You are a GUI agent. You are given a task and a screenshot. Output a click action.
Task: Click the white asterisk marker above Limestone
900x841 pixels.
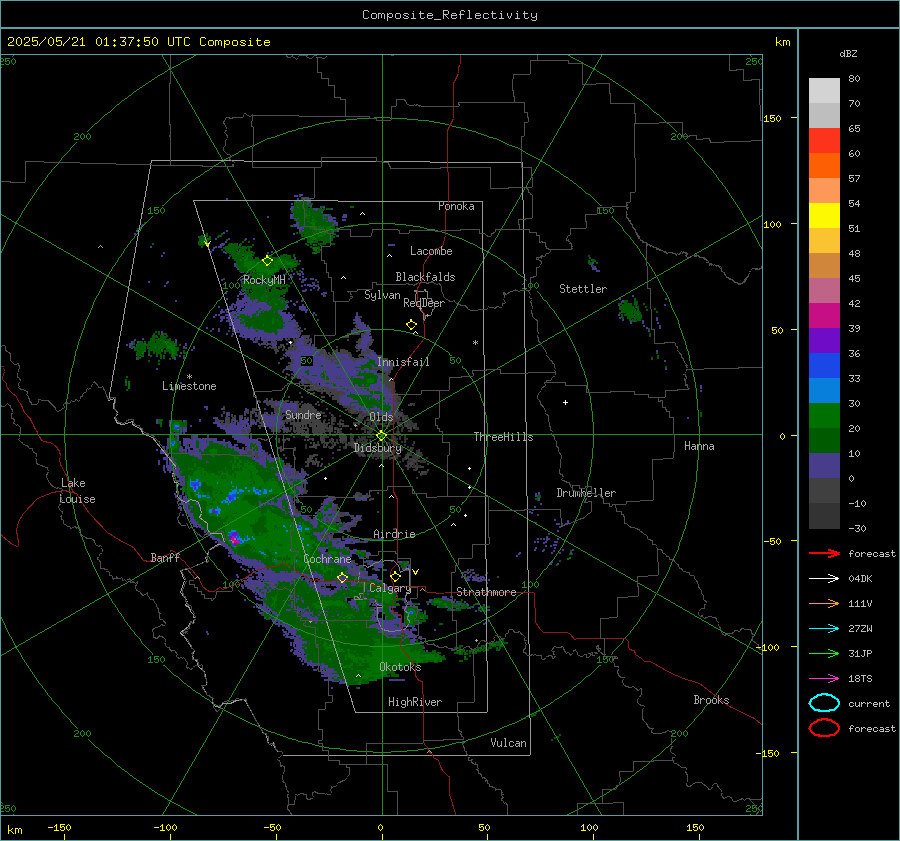[190, 377]
